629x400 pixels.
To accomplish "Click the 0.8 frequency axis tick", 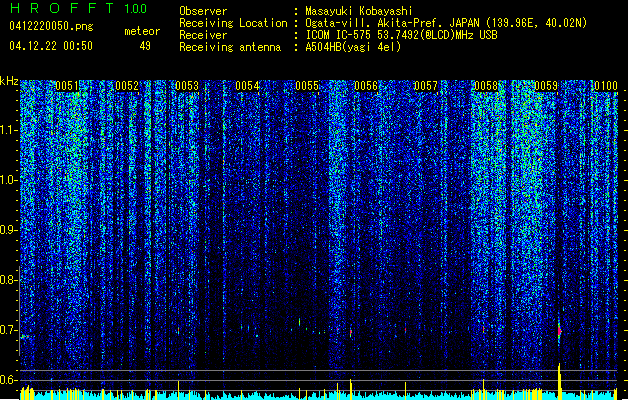I will pyautogui.click(x=10, y=280).
